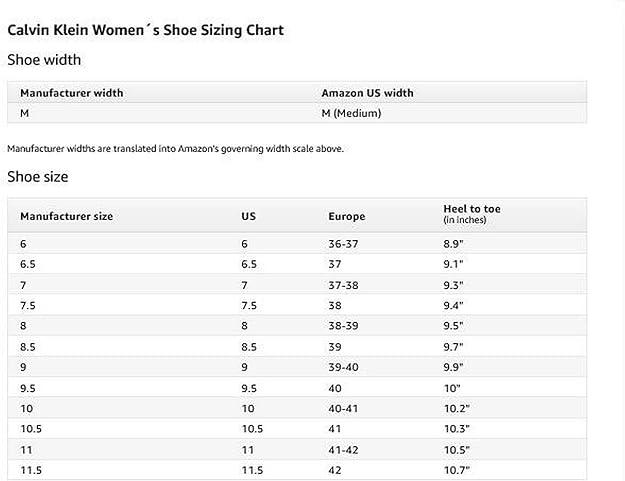Select the Europe size 36-37 cell
Viewport: 625px width, 481px height.
click(x=344, y=244)
